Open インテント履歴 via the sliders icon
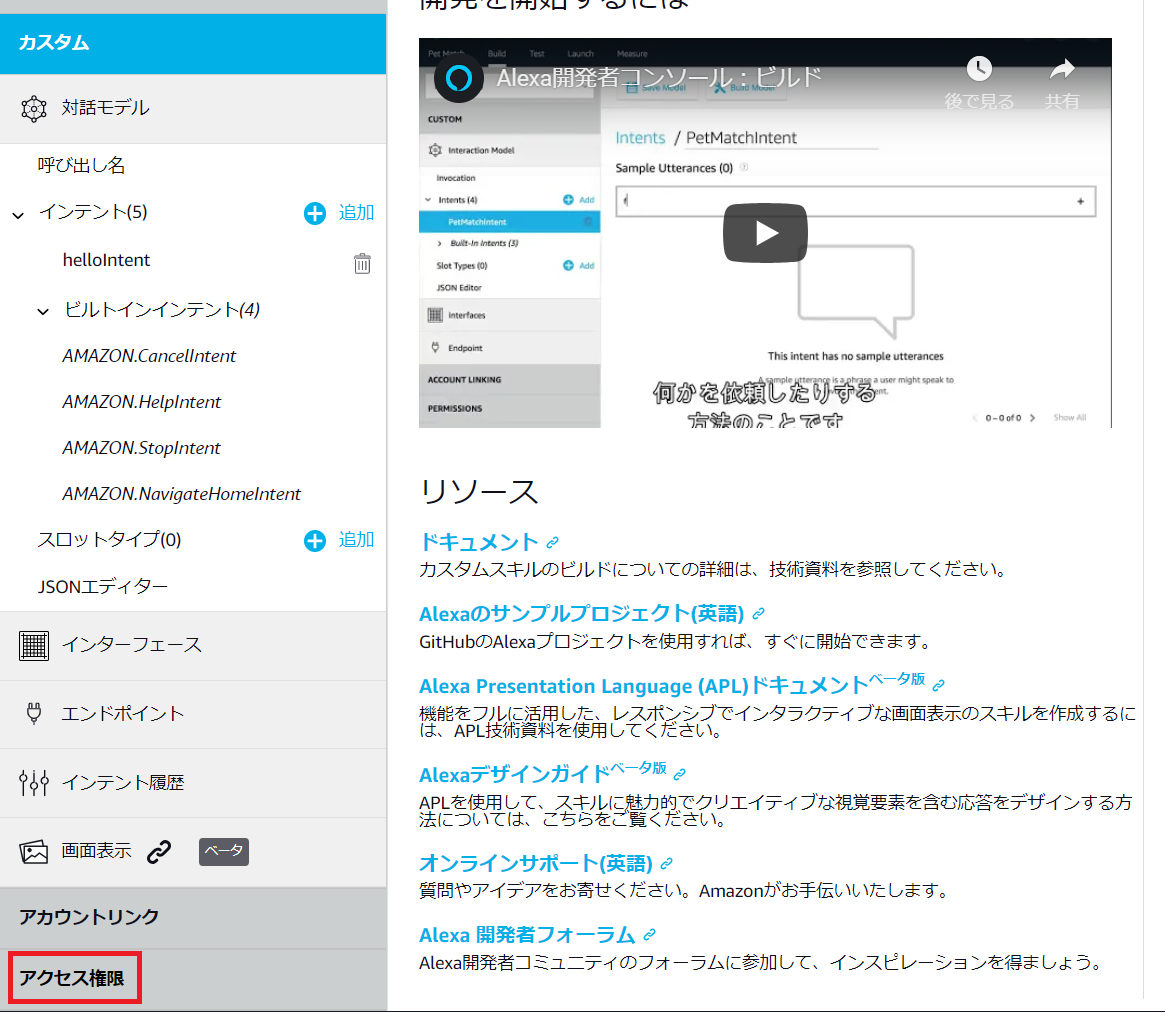Viewport: 1165px width, 1012px height. [33, 783]
